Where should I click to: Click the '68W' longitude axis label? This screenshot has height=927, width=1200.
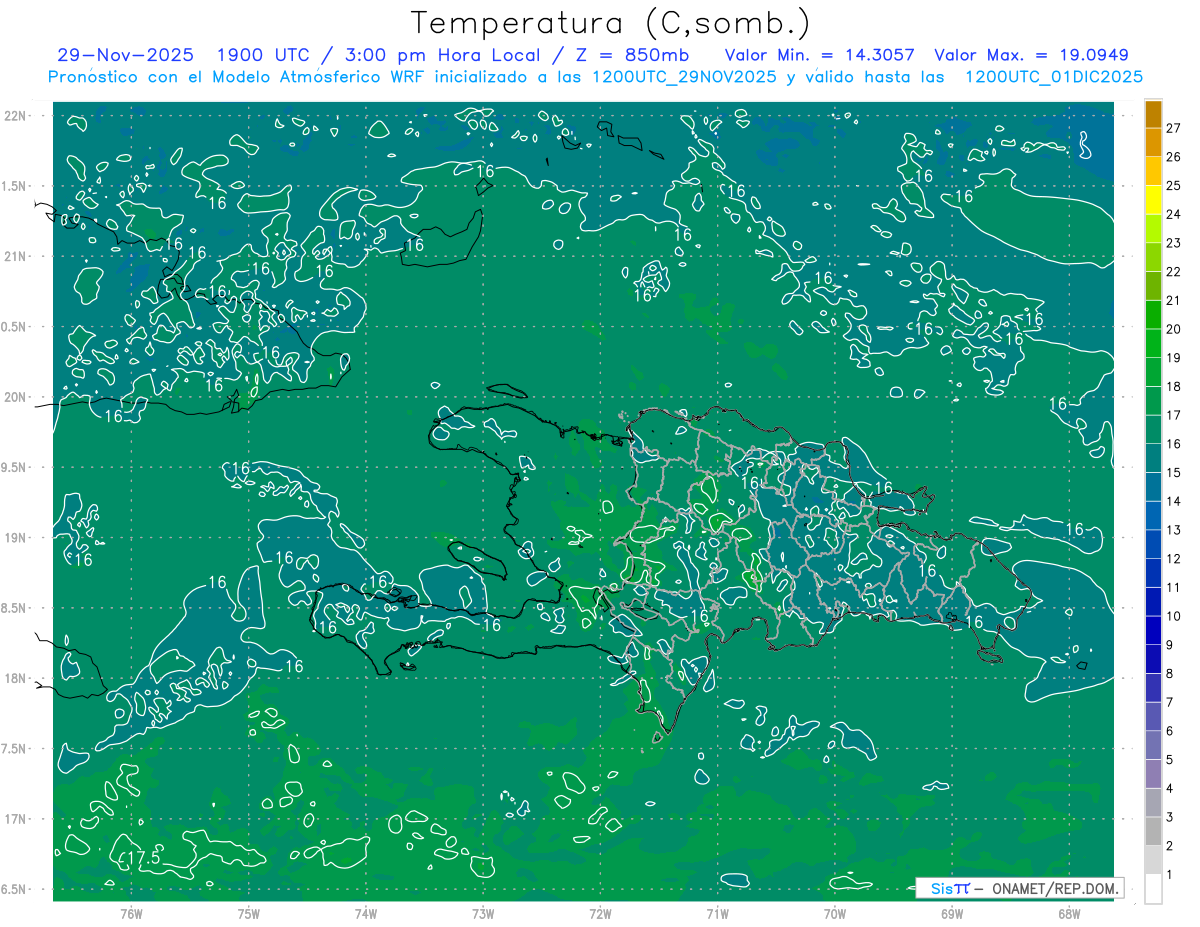[1069, 913]
